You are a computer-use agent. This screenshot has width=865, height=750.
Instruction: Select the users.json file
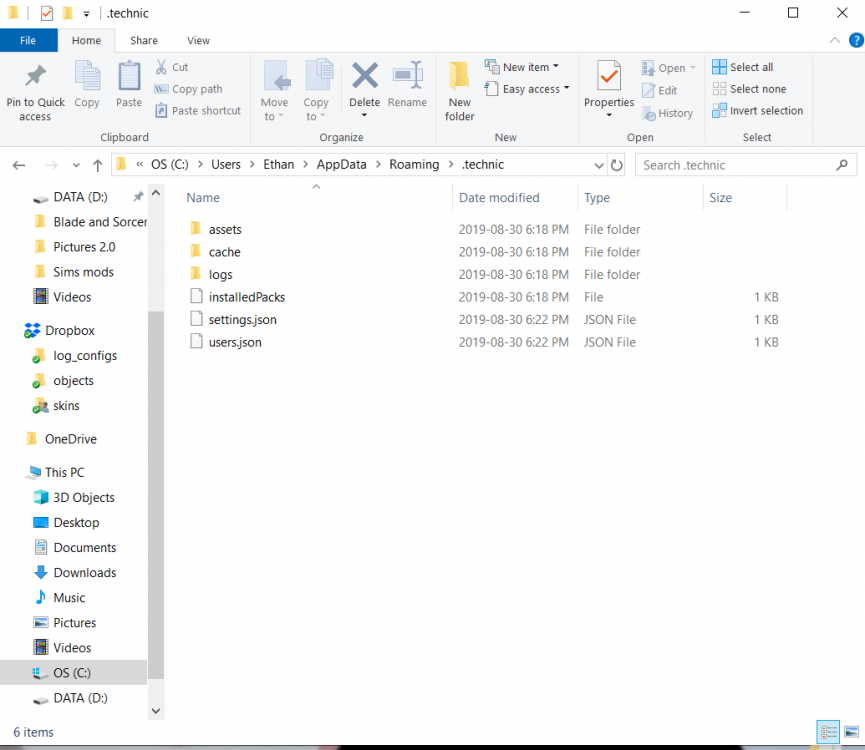tap(235, 342)
